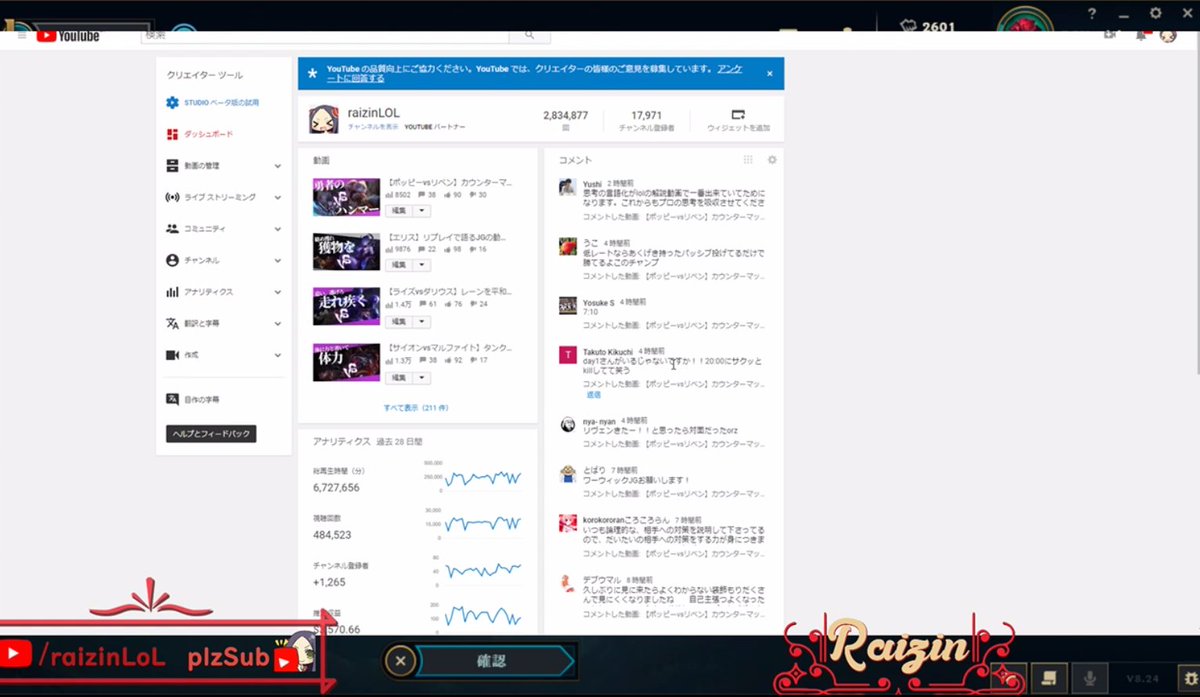Open edit dropdown arrow for Ryze vs Darius video
1200x697 pixels.
point(421,321)
